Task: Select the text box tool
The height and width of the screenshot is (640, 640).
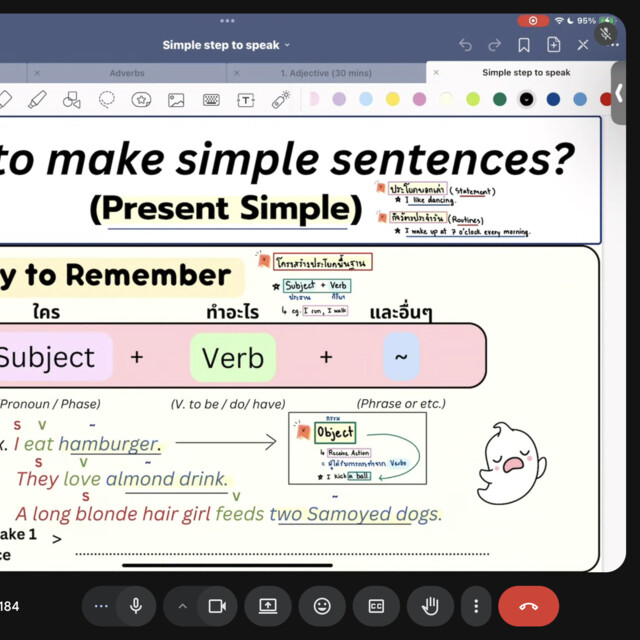Action: (246, 99)
